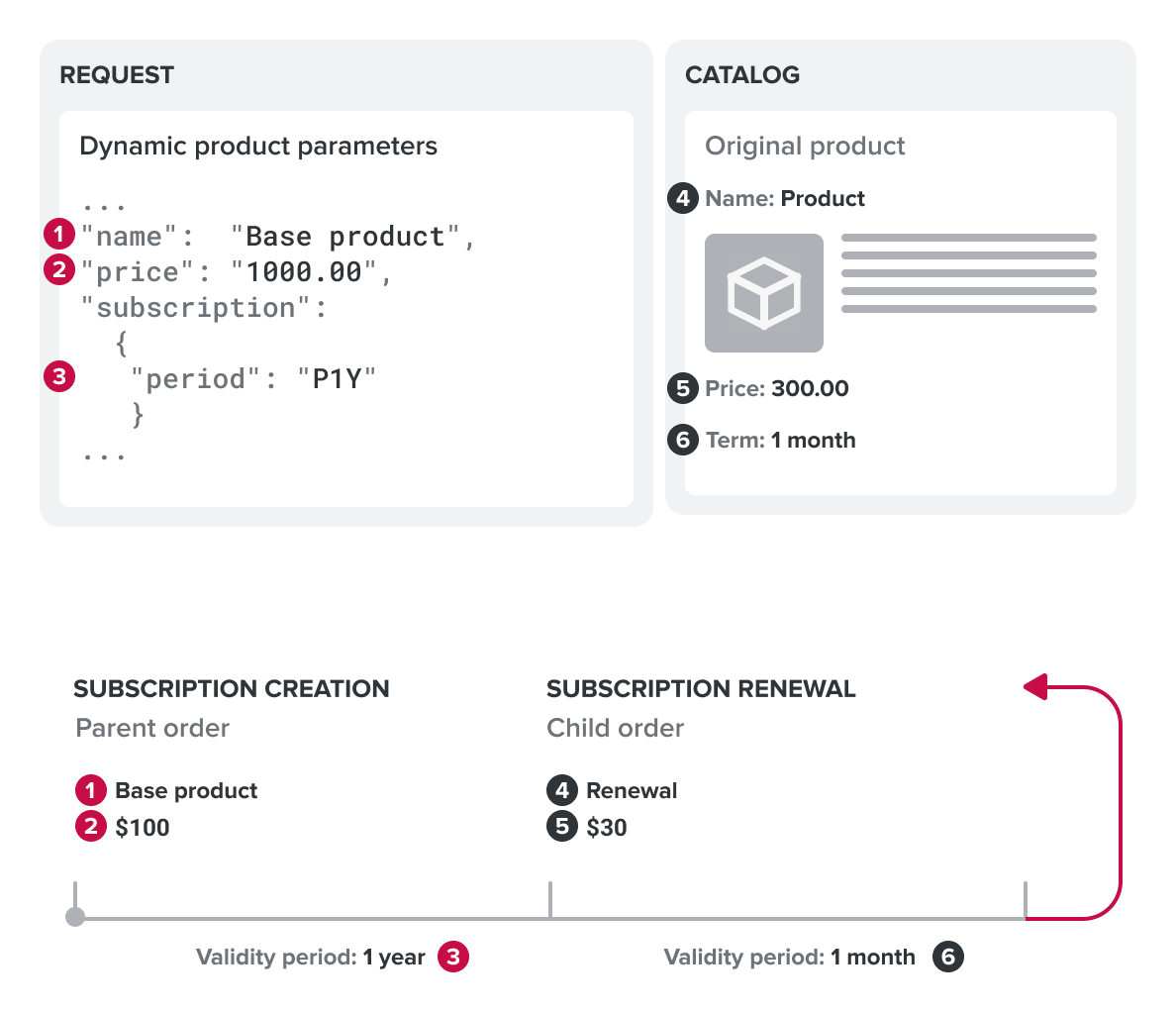1176x1012 pixels.
Task: Click the red renewal loop arrowhead
Action: pyautogui.click(x=1035, y=686)
